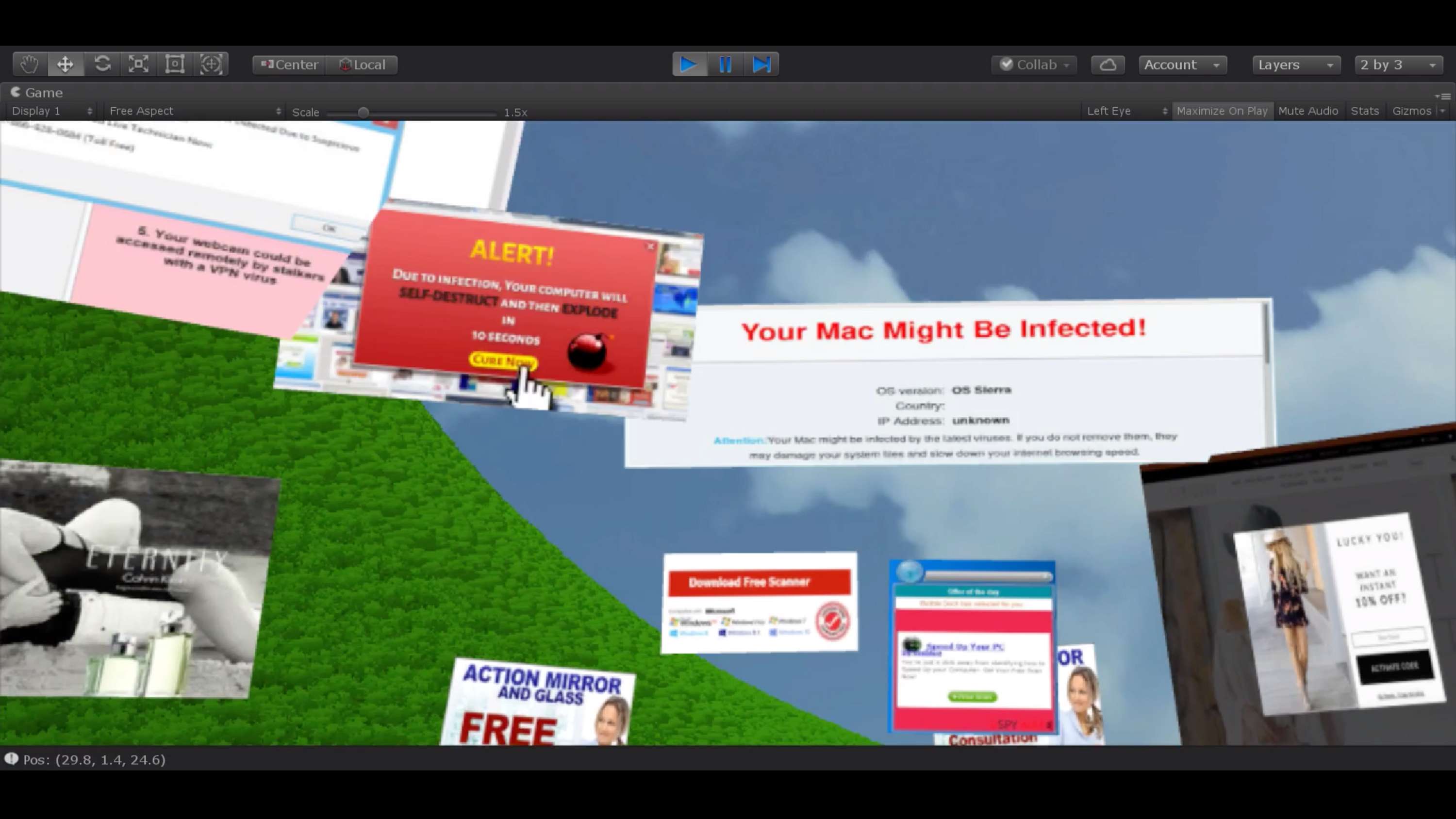Select the Game tab
The image size is (1456, 819).
point(37,93)
